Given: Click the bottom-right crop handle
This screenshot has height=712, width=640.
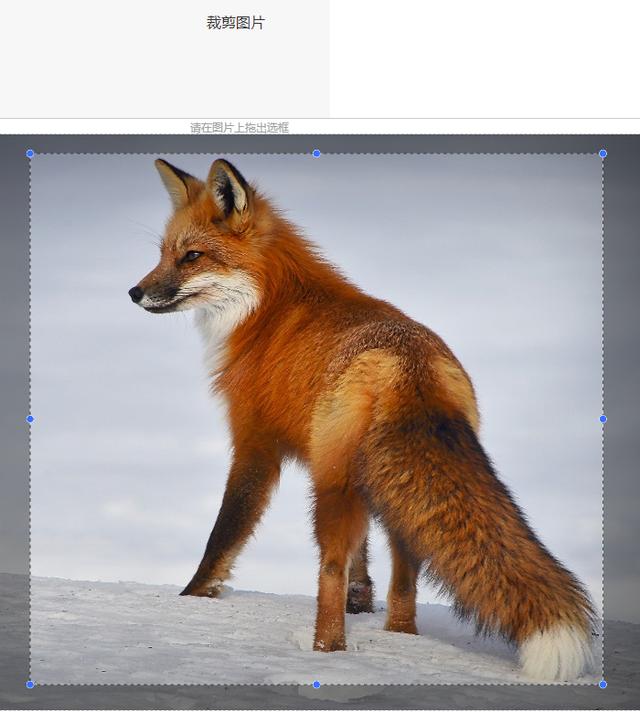Looking at the screenshot, I should click(x=603, y=684).
